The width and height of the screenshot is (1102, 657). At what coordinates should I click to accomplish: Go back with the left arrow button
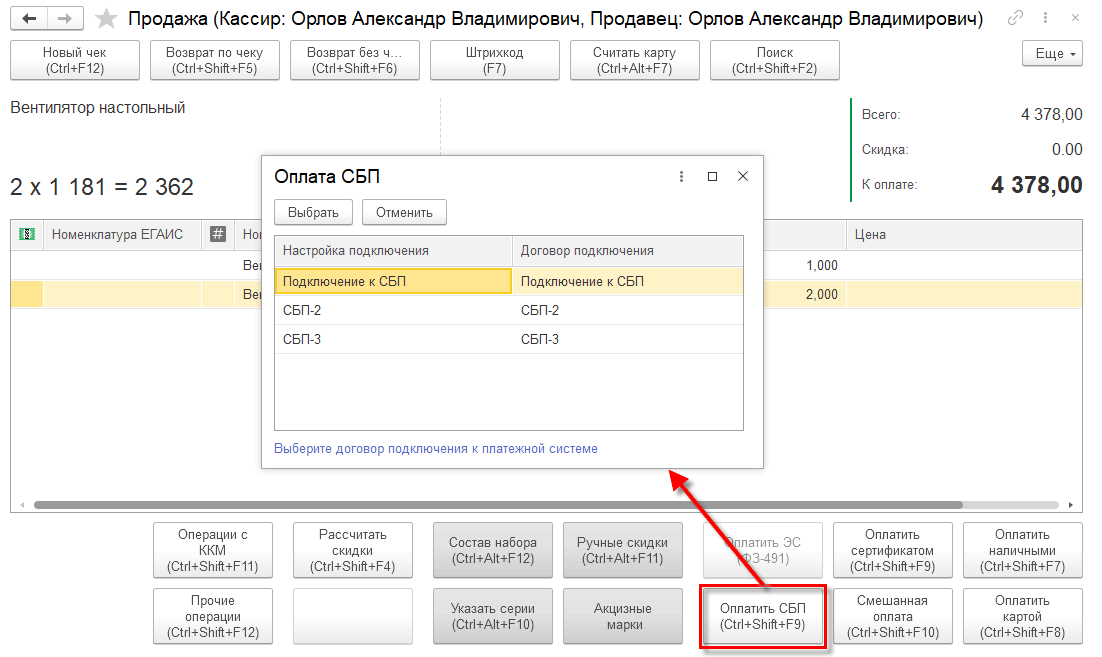pyautogui.click(x=29, y=18)
